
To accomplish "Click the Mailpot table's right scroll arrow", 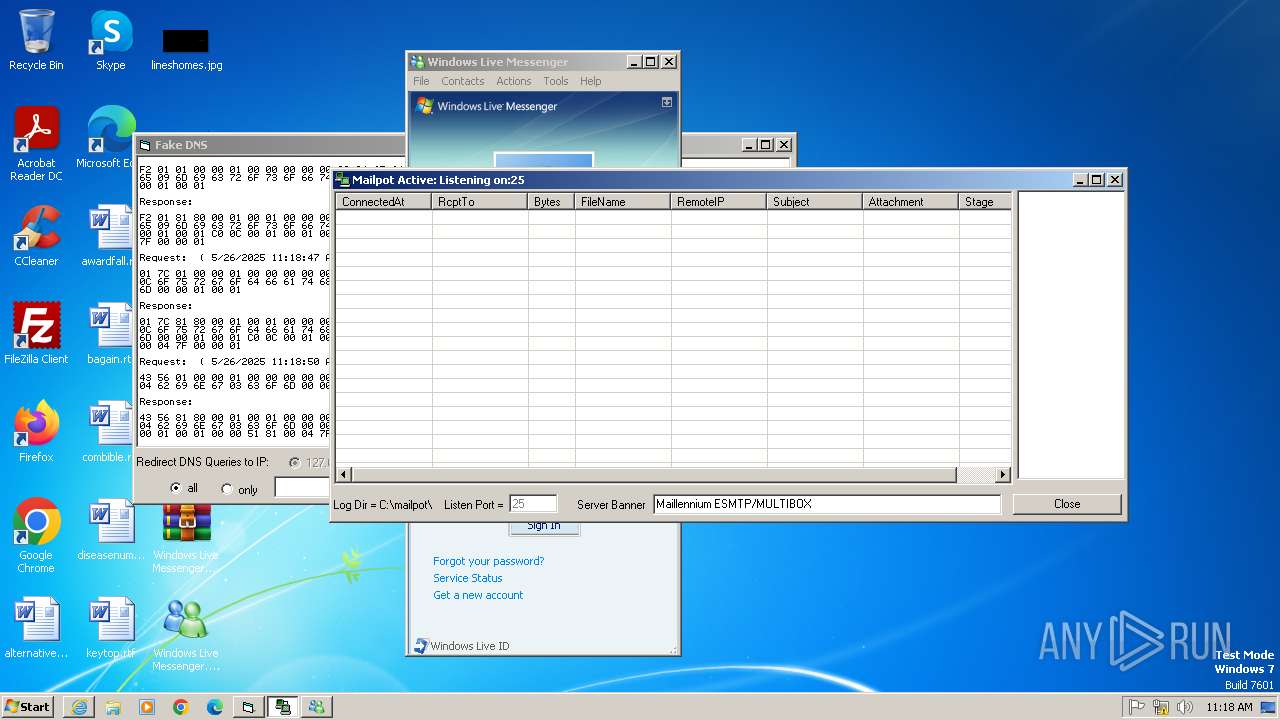I will coord(1003,475).
